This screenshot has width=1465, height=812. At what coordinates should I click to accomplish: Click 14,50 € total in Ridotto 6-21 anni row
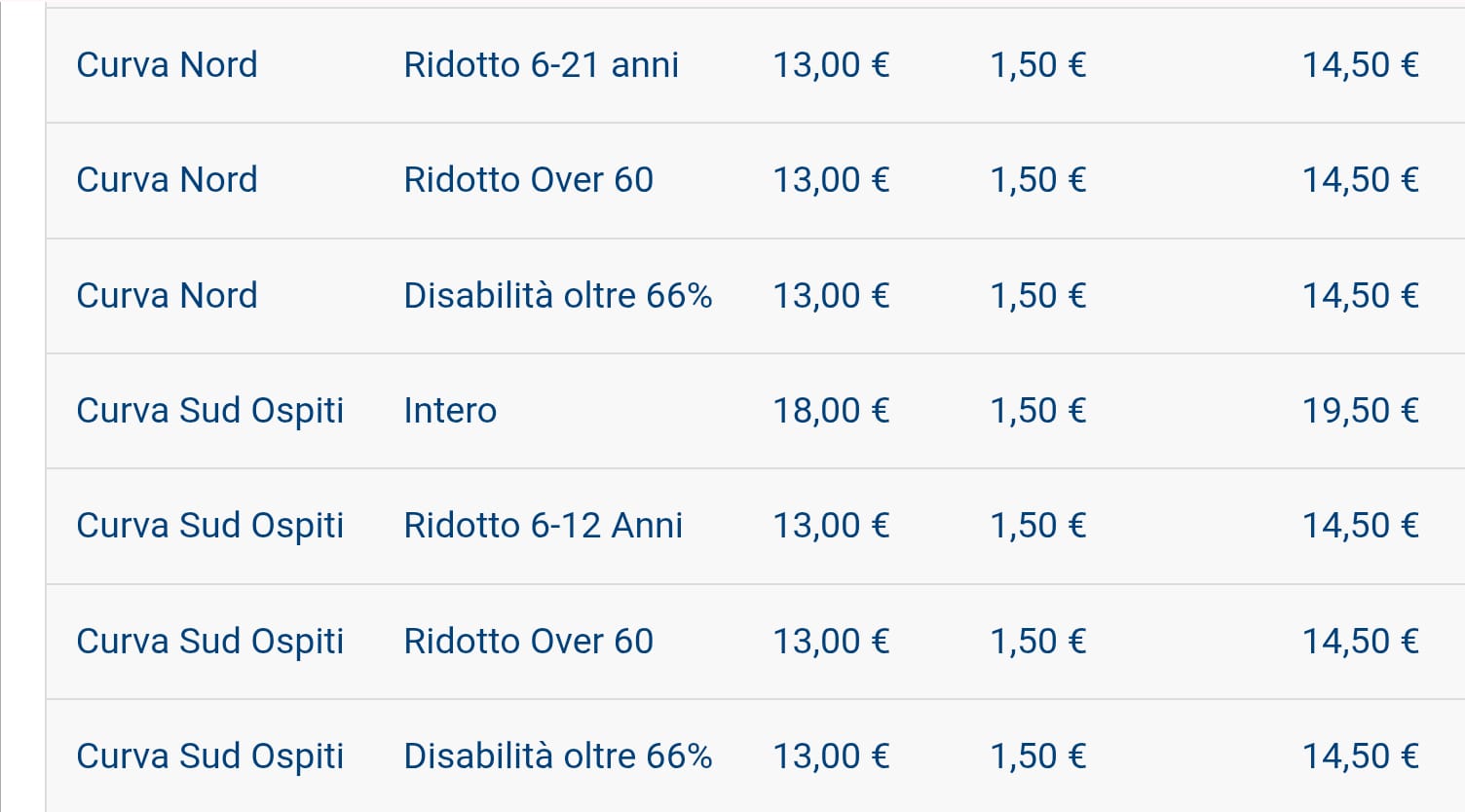(1360, 65)
